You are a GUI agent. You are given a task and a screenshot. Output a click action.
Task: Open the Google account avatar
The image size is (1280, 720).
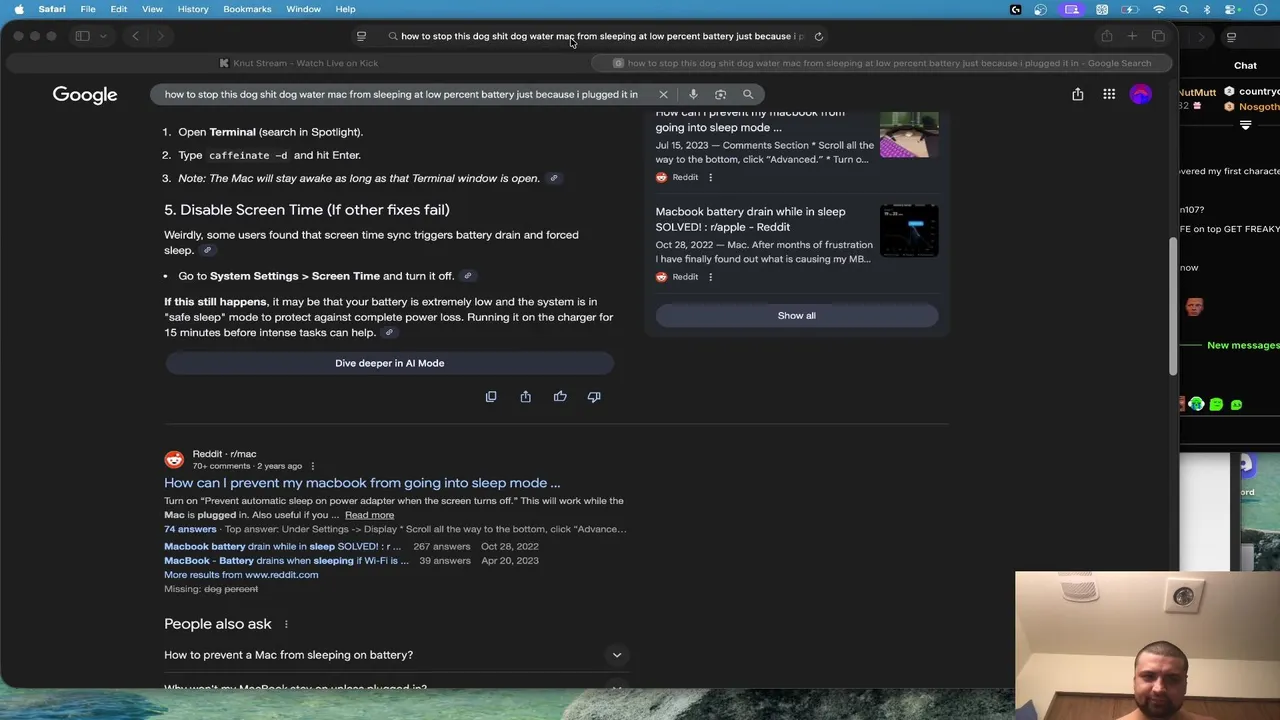tap(1140, 94)
